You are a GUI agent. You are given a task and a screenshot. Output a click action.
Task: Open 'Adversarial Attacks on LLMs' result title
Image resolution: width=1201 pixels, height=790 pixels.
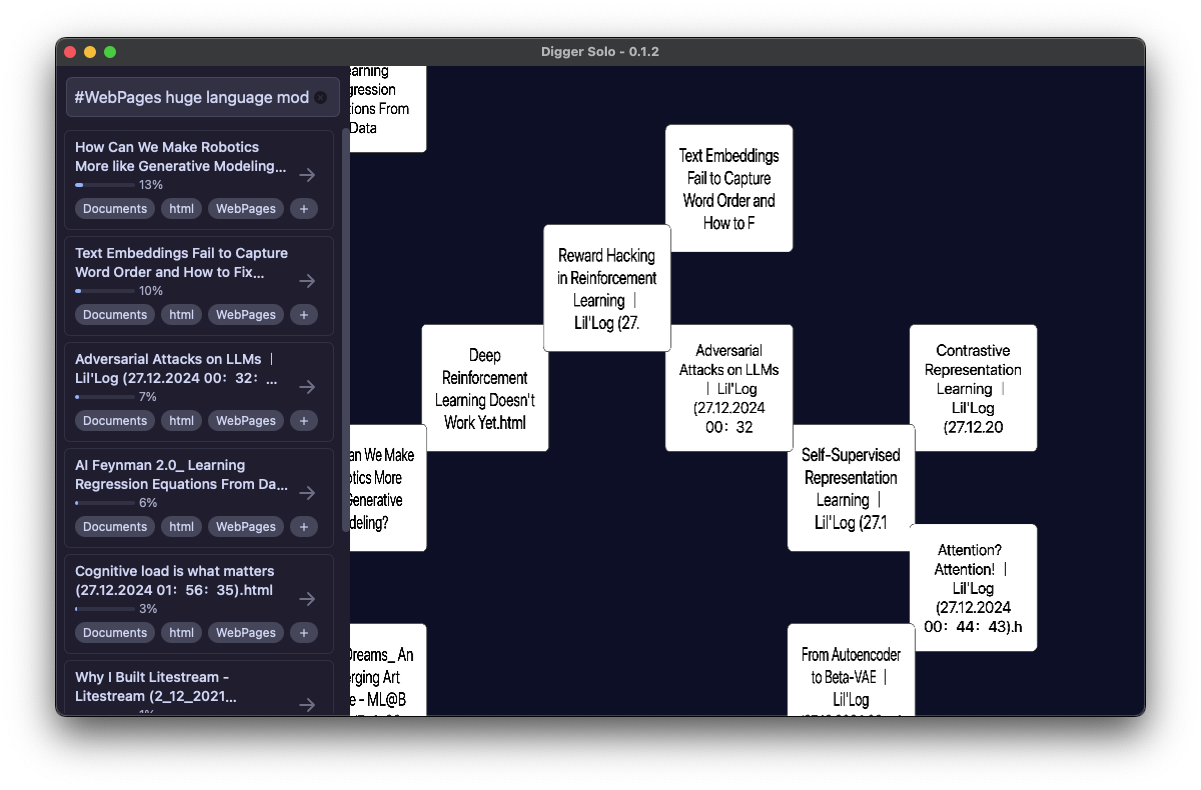click(x=177, y=369)
